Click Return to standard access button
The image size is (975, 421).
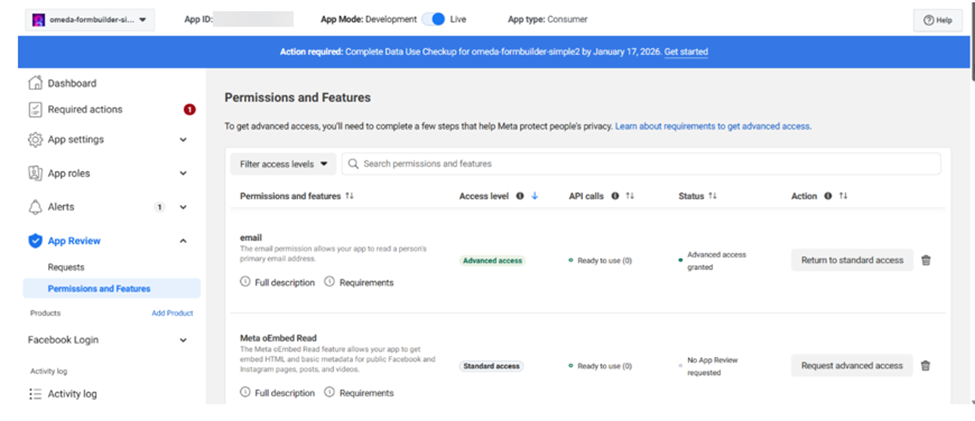click(851, 260)
